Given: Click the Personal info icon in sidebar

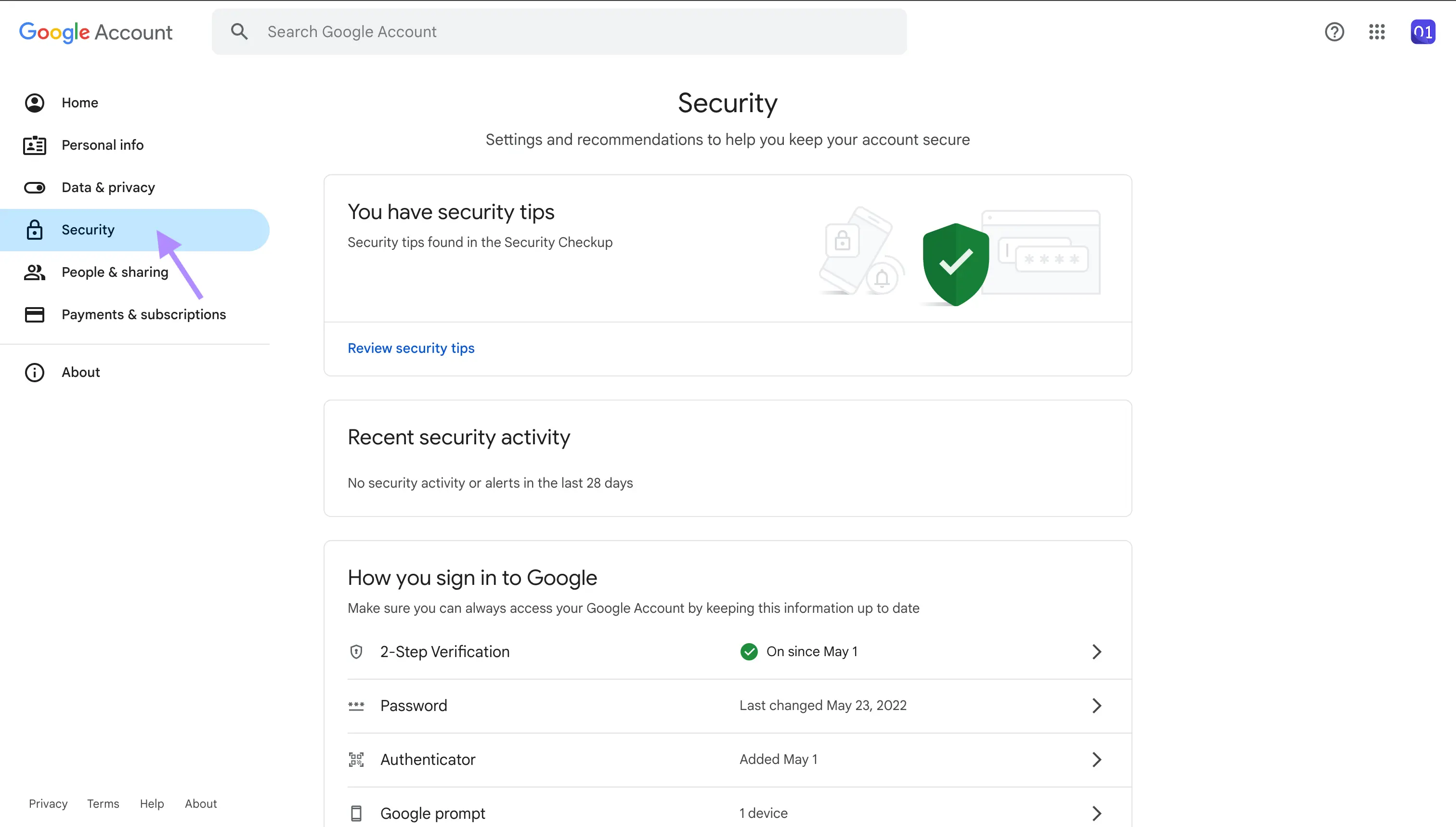Looking at the screenshot, I should [35, 144].
